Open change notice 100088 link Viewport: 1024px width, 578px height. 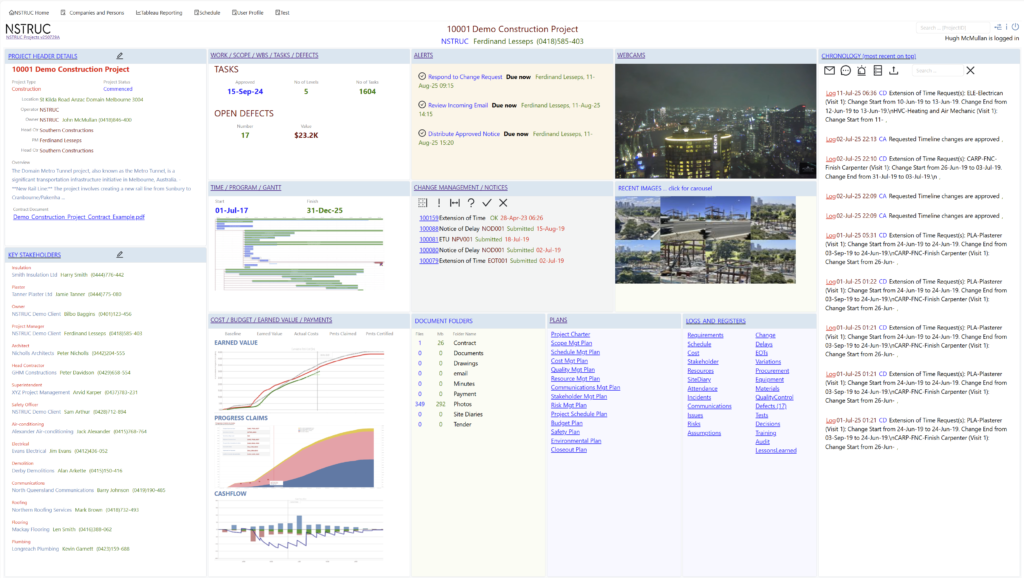[428, 229]
